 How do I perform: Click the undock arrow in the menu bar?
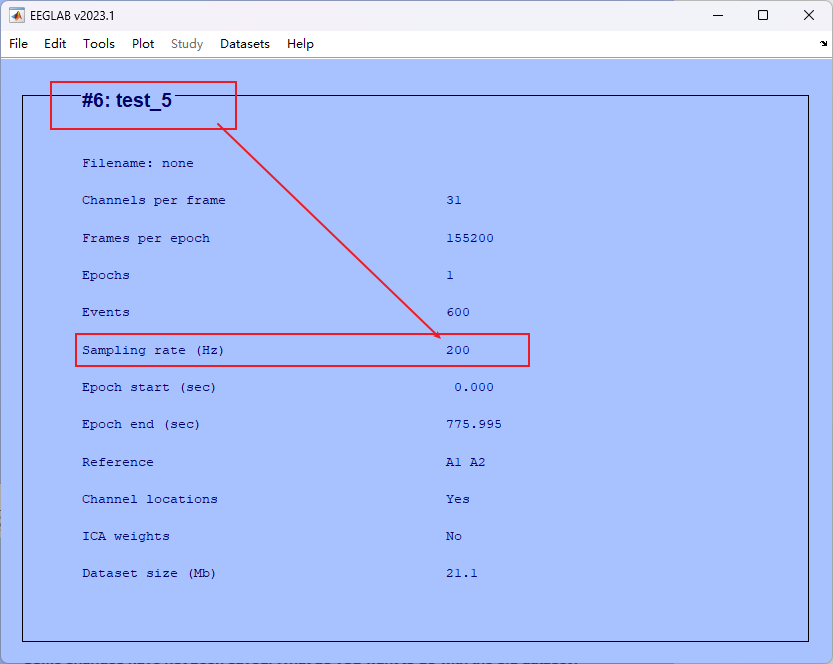[x=823, y=44]
